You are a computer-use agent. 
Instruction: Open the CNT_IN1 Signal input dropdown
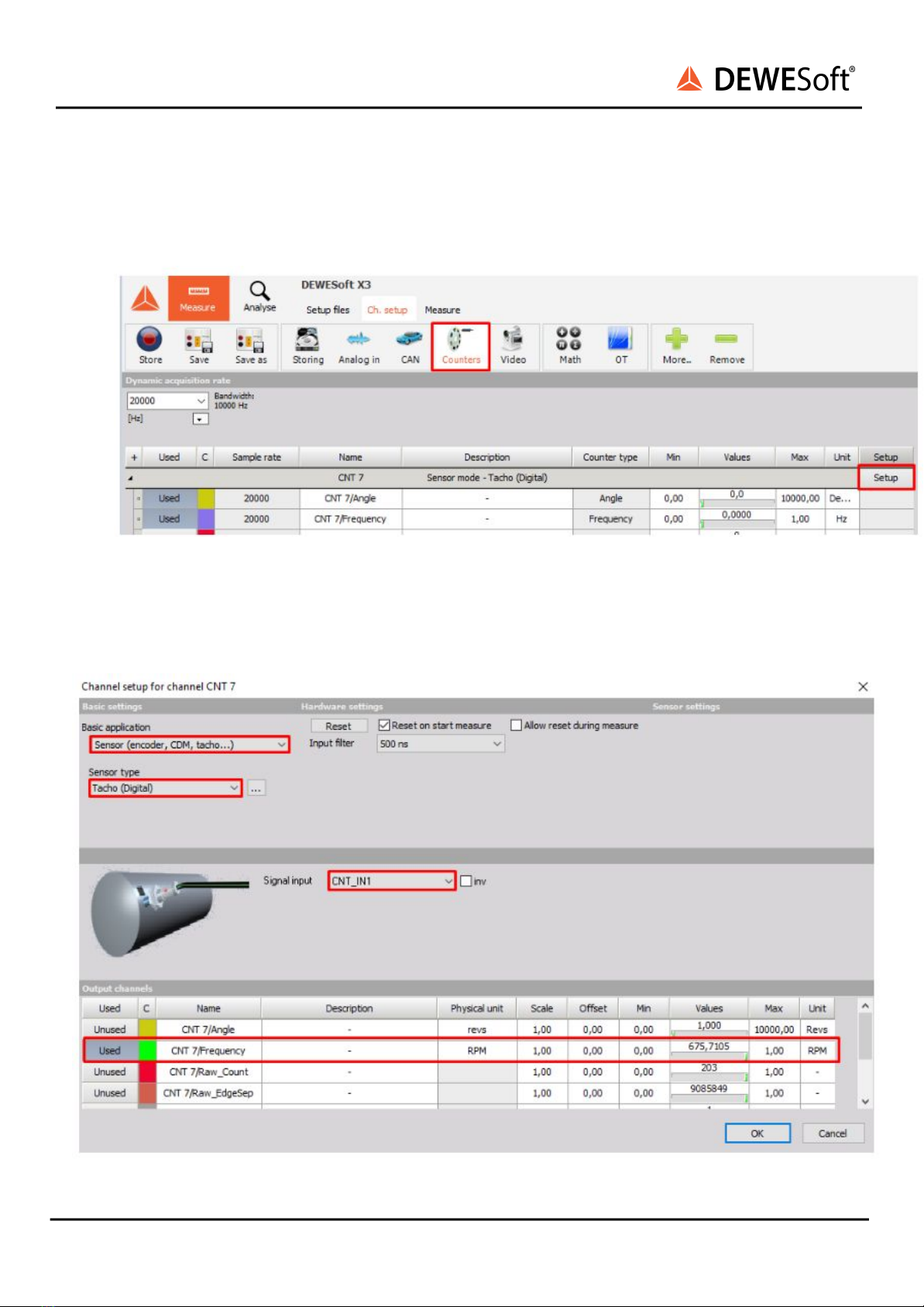[392, 881]
